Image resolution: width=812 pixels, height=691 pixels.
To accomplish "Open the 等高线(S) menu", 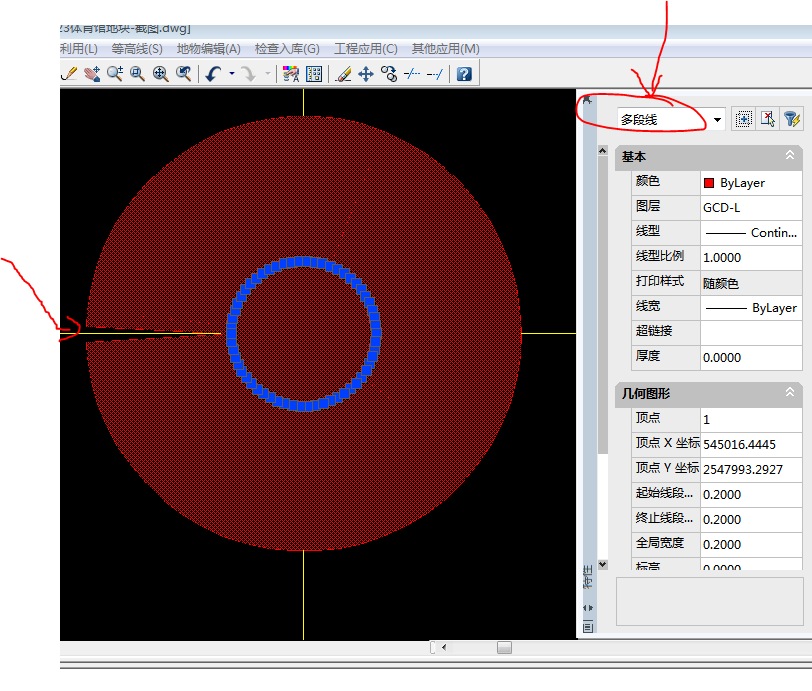I will tap(137, 49).
